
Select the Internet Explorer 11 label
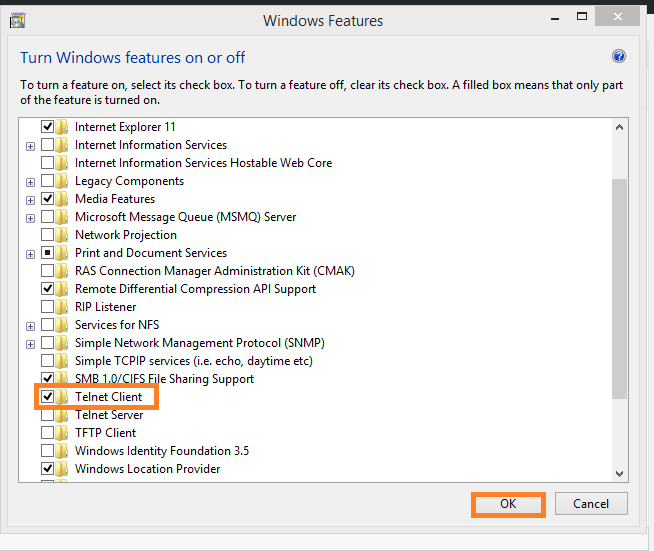tap(125, 127)
